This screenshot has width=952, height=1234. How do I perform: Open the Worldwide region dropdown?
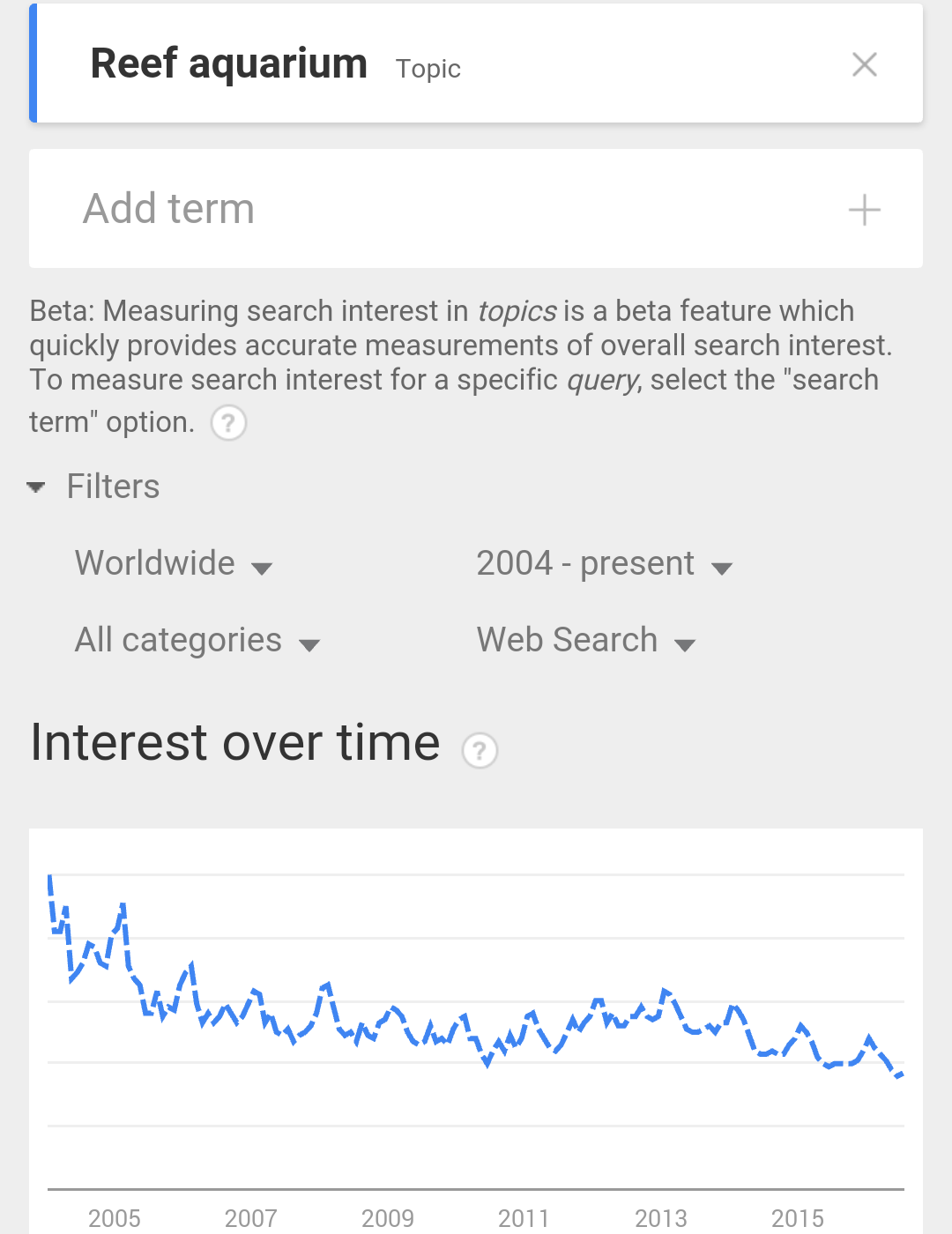(x=174, y=564)
